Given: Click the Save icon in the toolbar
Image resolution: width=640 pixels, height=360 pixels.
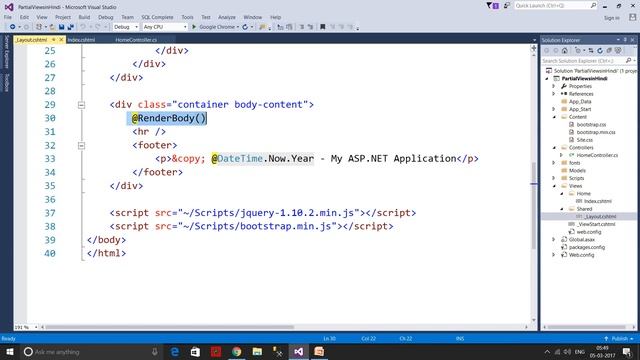Looking at the screenshot, I should tap(61, 27).
